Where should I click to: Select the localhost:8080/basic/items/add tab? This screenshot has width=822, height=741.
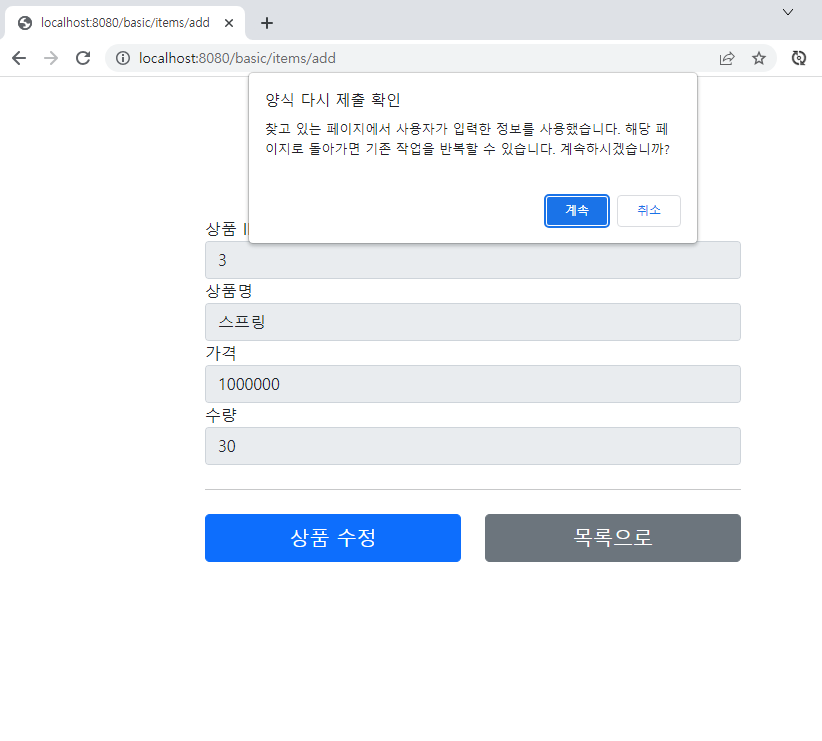click(x=125, y=23)
